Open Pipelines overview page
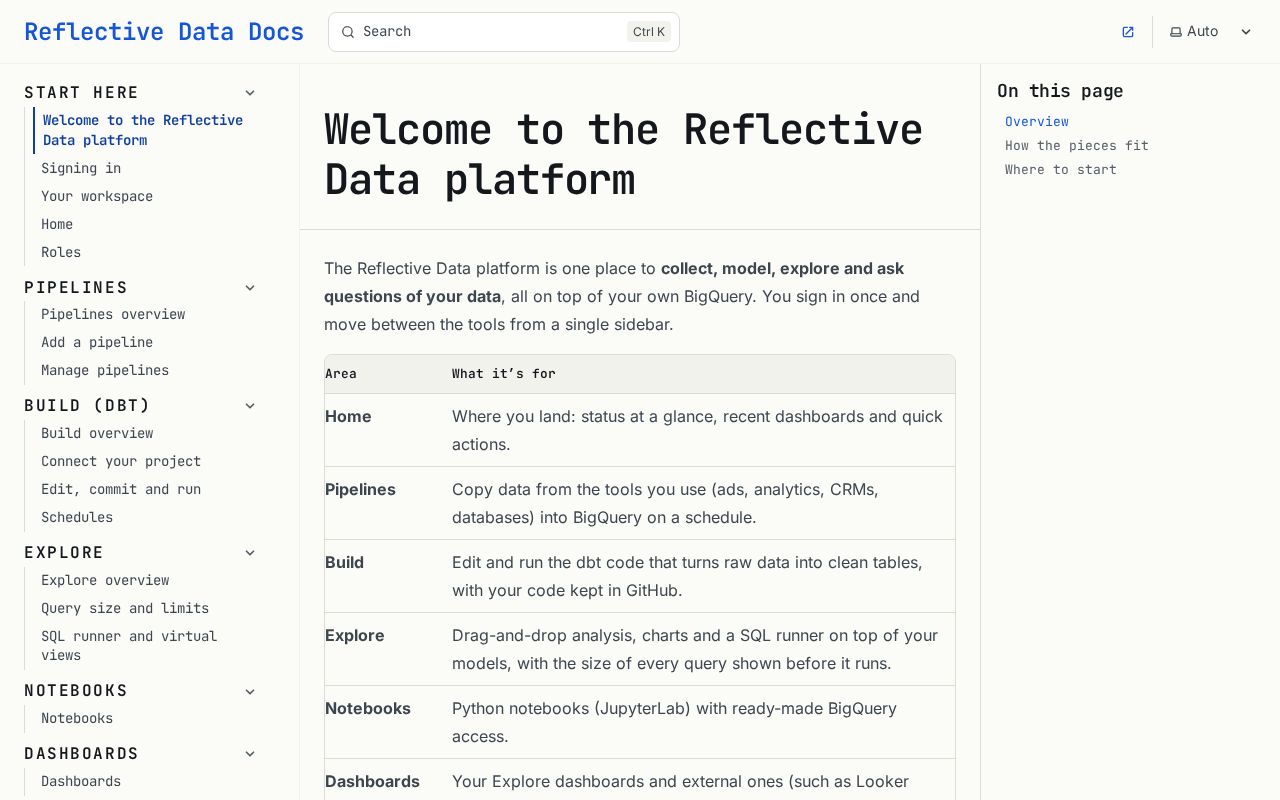The height and width of the screenshot is (800, 1280). point(113,314)
